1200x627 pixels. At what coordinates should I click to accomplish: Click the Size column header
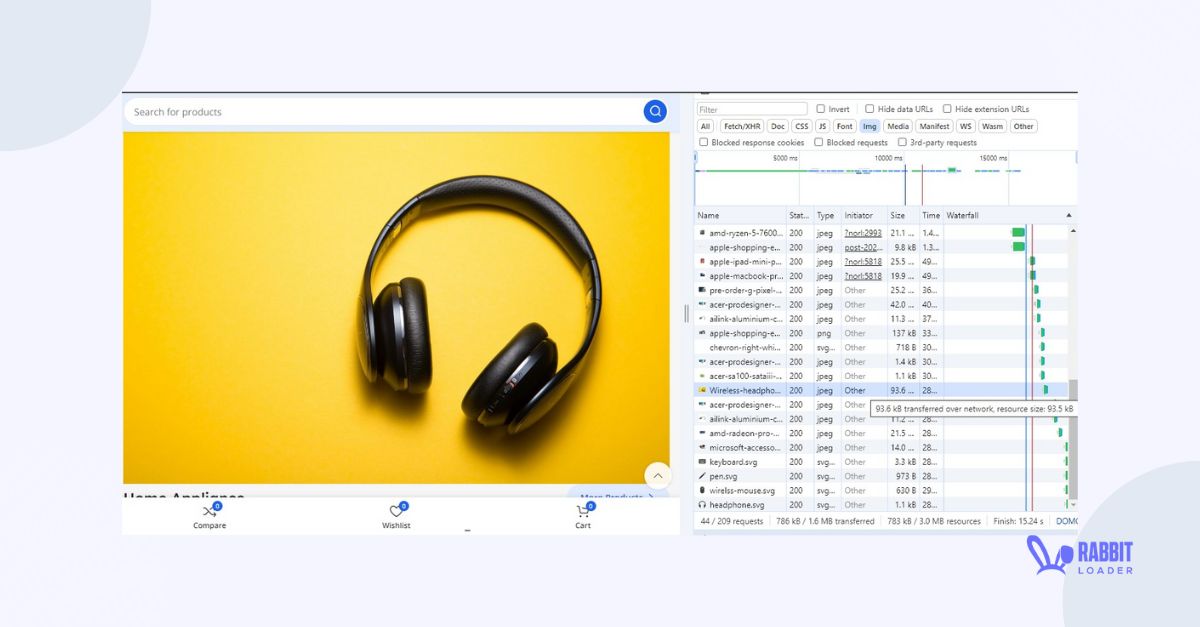(898, 215)
